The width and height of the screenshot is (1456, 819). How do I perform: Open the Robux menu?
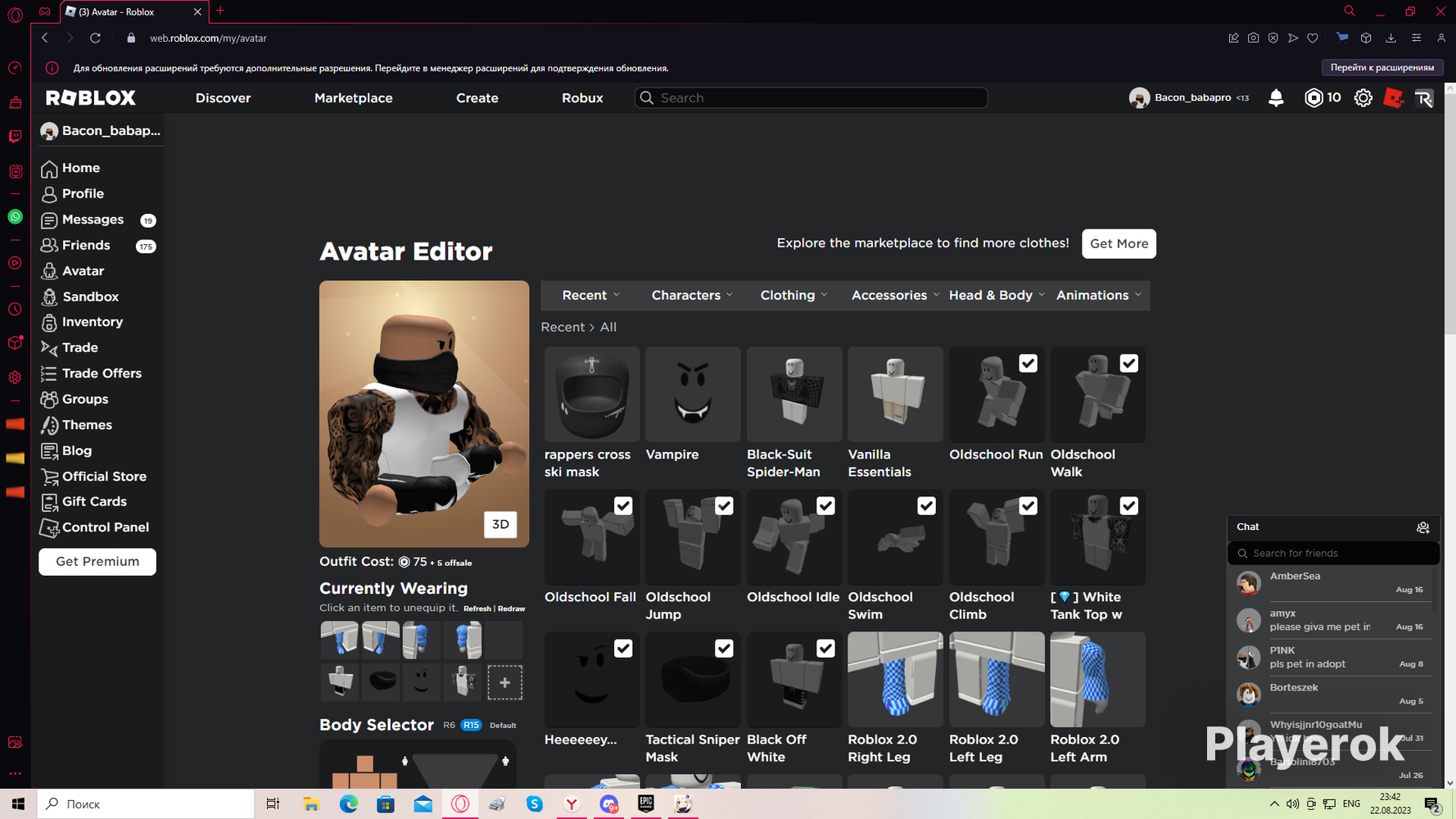tap(582, 97)
